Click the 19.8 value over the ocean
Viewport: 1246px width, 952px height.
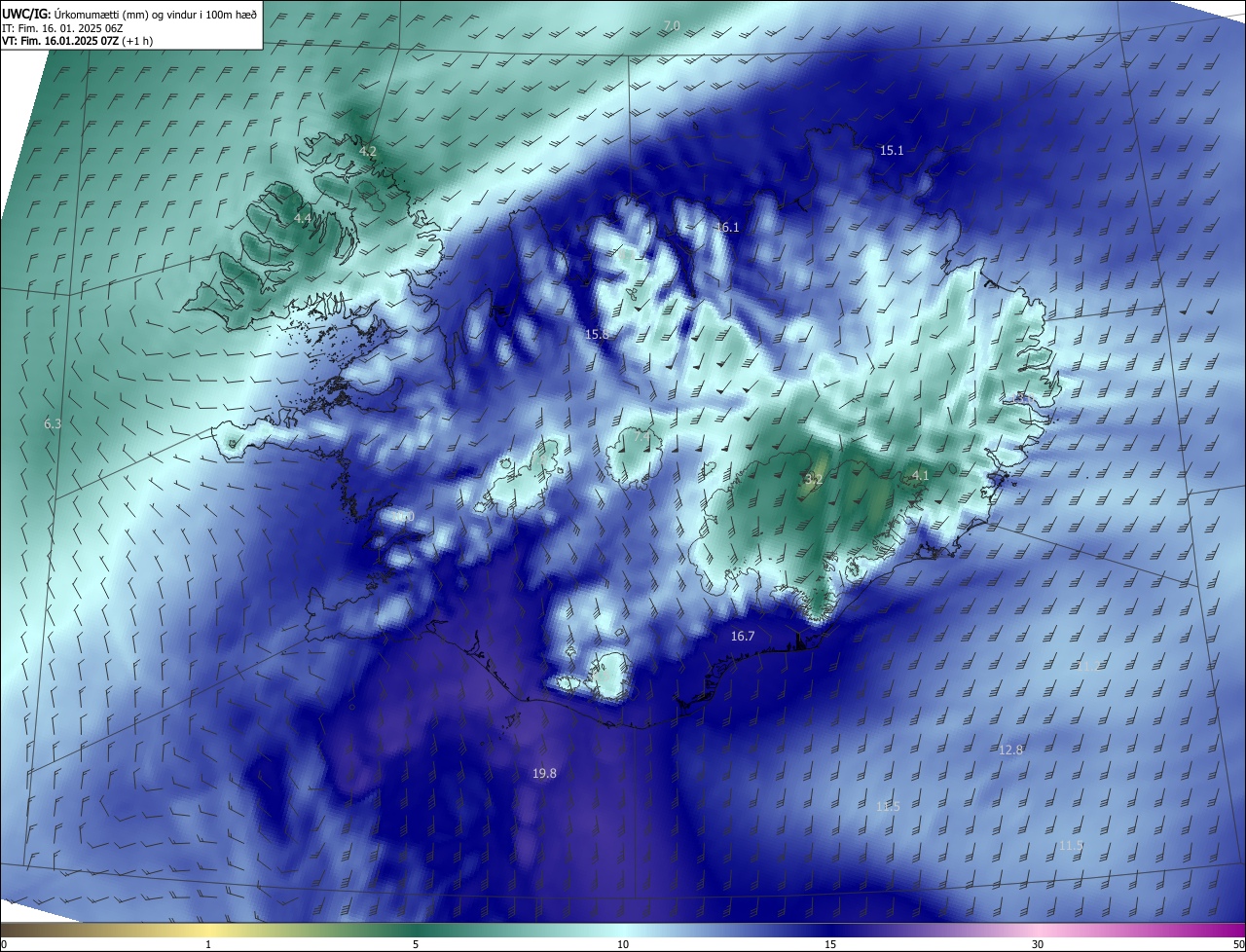click(544, 773)
